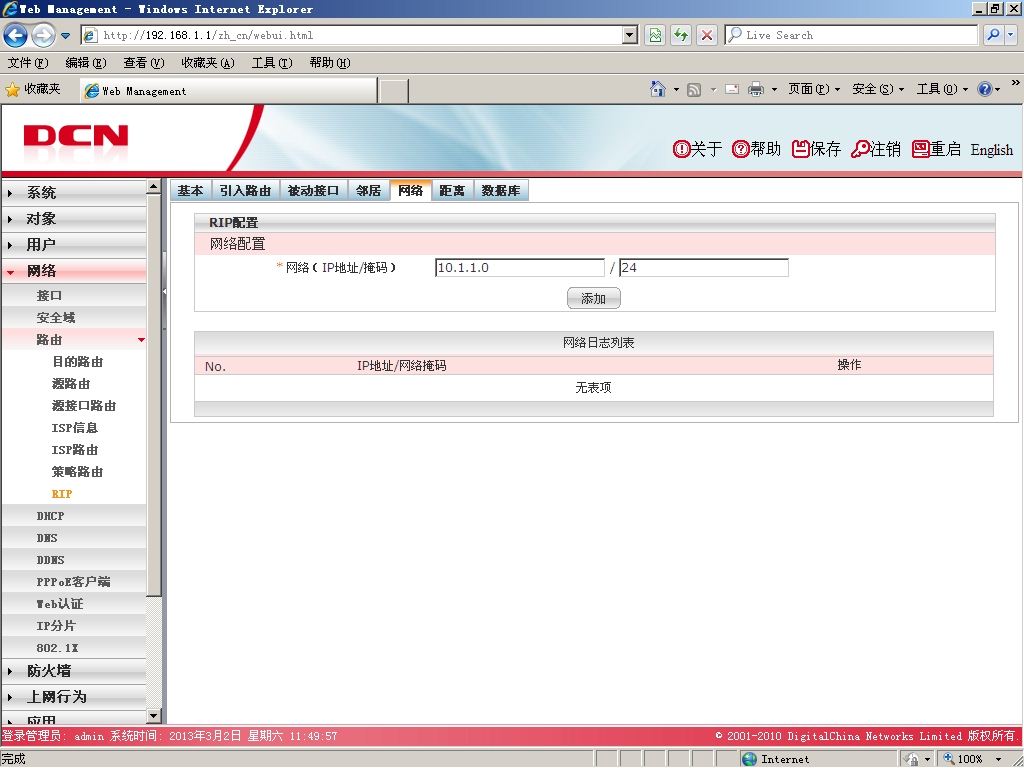This screenshot has width=1024, height=768.
Task: Select the Web Management browser tab
Action: click(x=229, y=91)
